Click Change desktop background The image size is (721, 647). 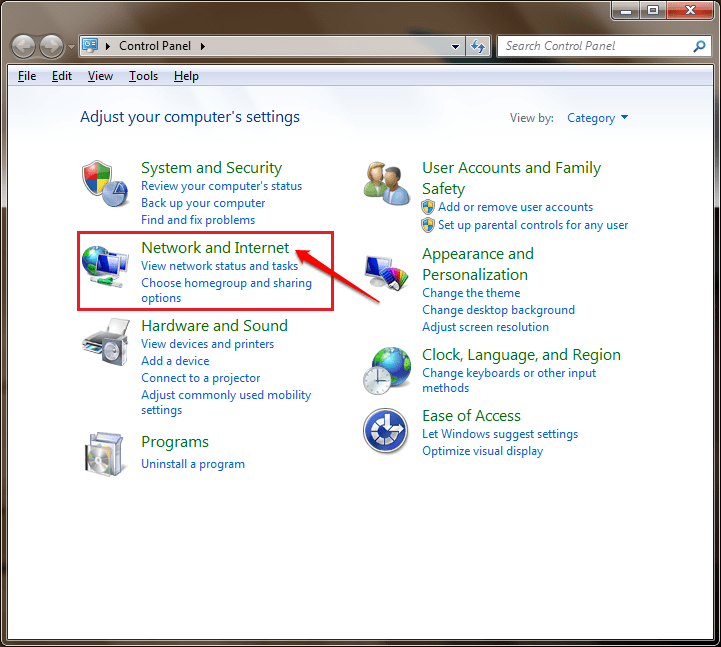point(498,310)
